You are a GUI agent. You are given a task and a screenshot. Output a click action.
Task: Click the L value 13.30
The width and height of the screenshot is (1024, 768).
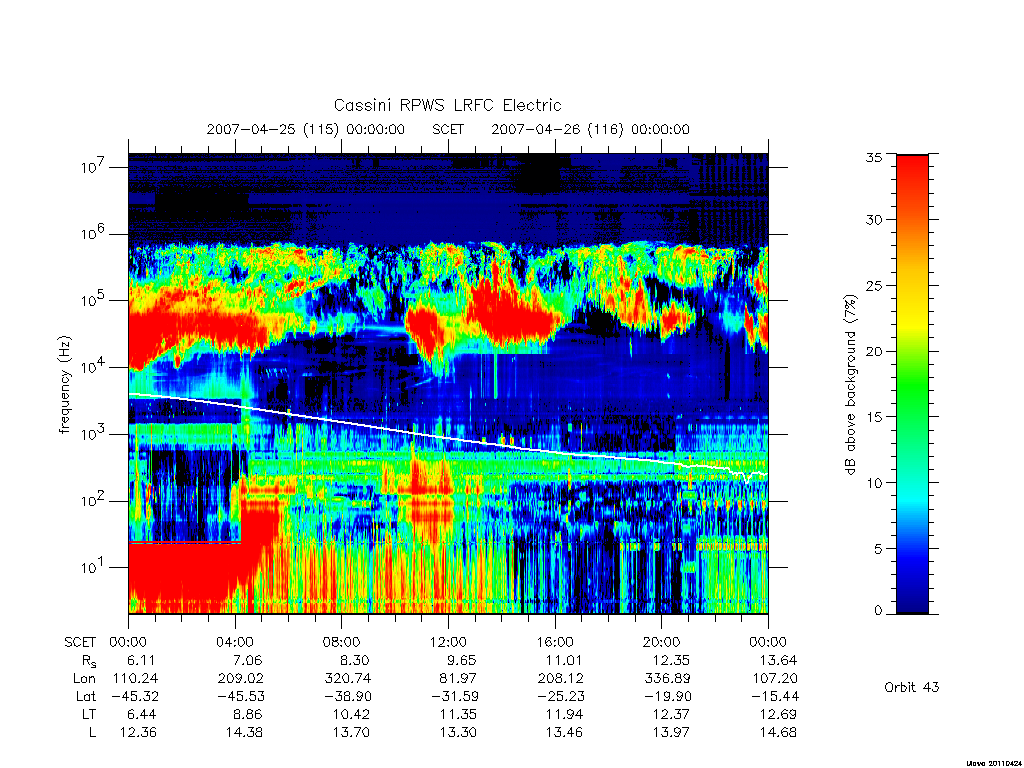coord(458,733)
